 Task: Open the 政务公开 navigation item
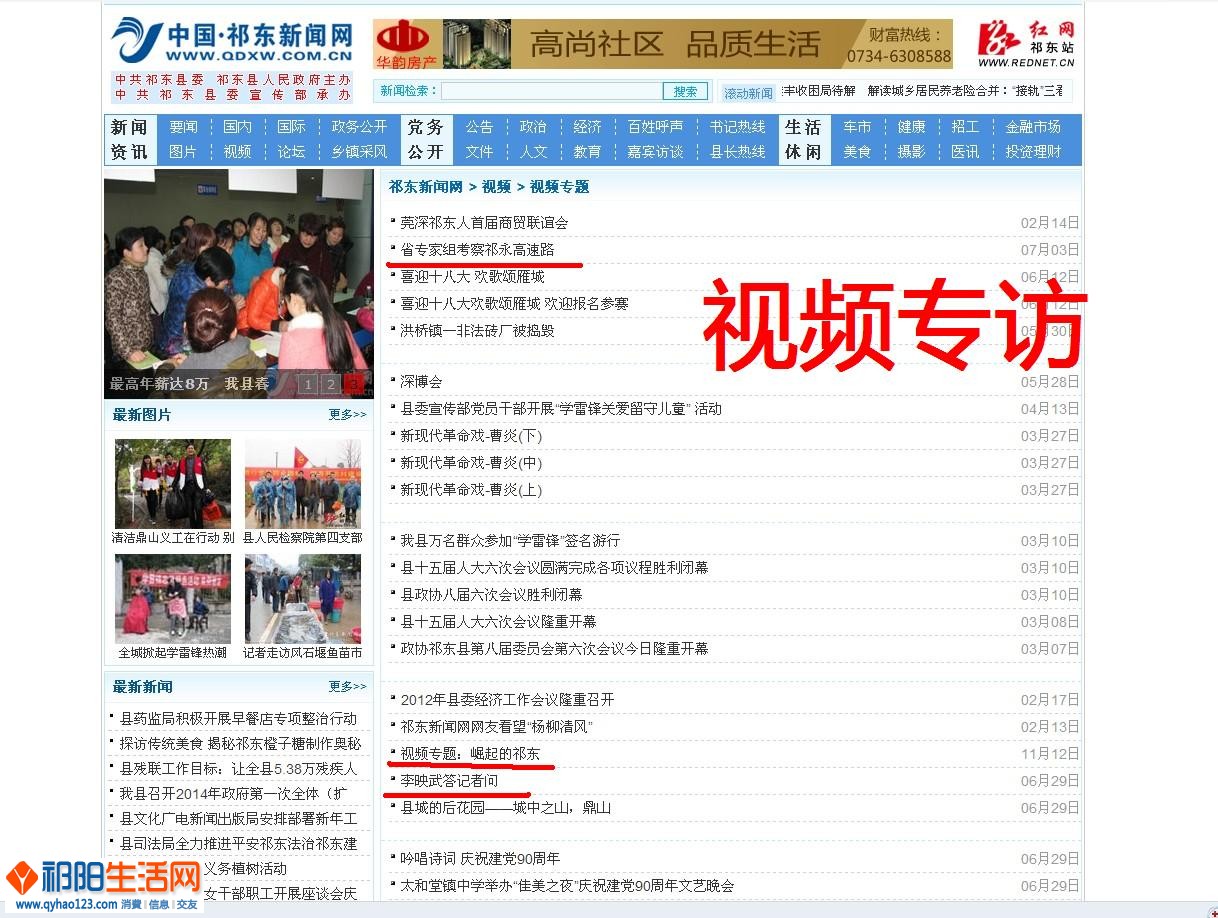(359, 127)
